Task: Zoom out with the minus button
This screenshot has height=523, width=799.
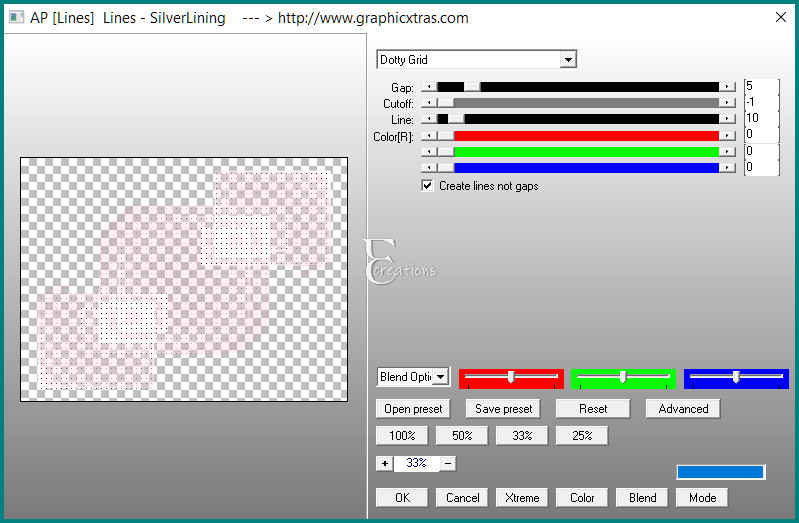Action: (x=448, y=463)
